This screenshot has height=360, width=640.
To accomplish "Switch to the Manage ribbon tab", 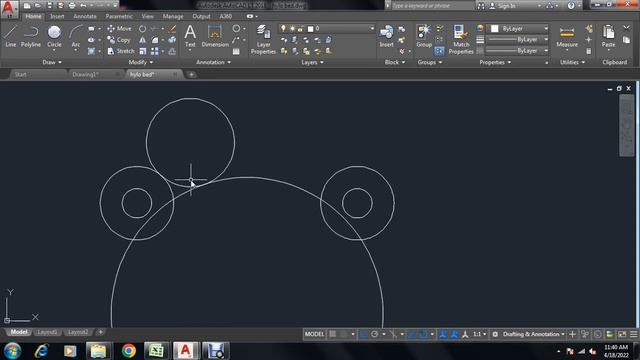I will click(173, 16).
